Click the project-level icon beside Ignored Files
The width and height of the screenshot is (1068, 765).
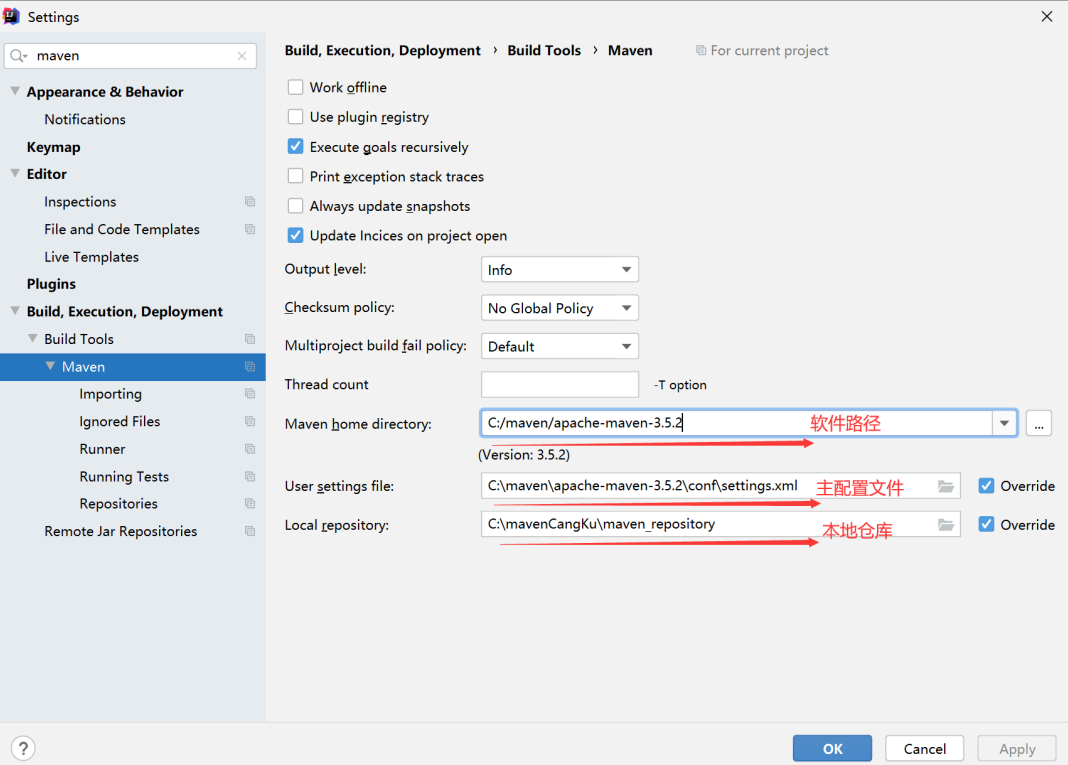(250, 422)
